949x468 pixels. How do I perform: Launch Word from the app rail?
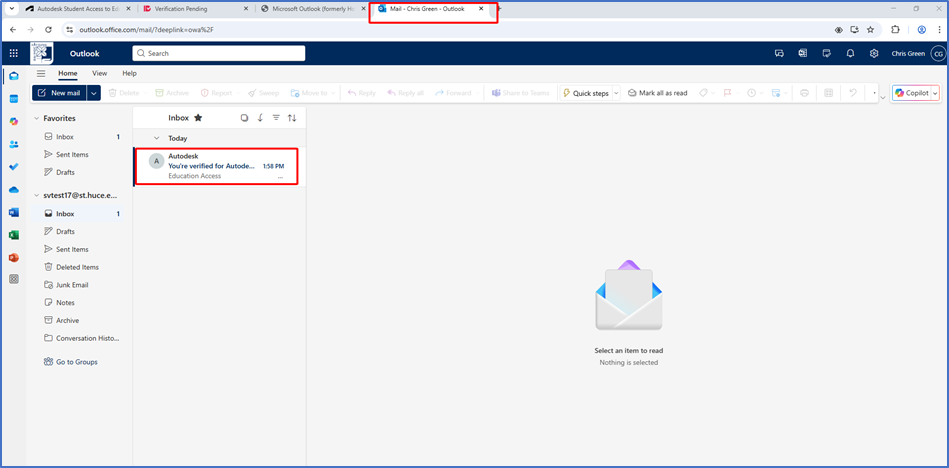[x=14, y=212]
